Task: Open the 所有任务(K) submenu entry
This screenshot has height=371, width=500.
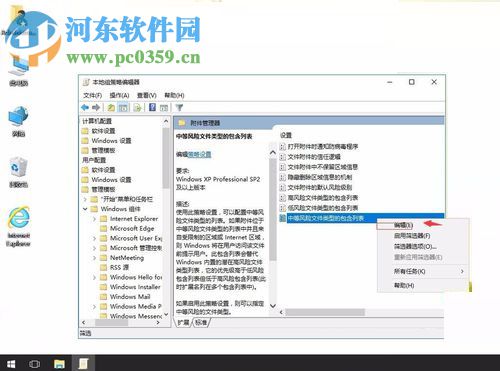Action: 422,271
